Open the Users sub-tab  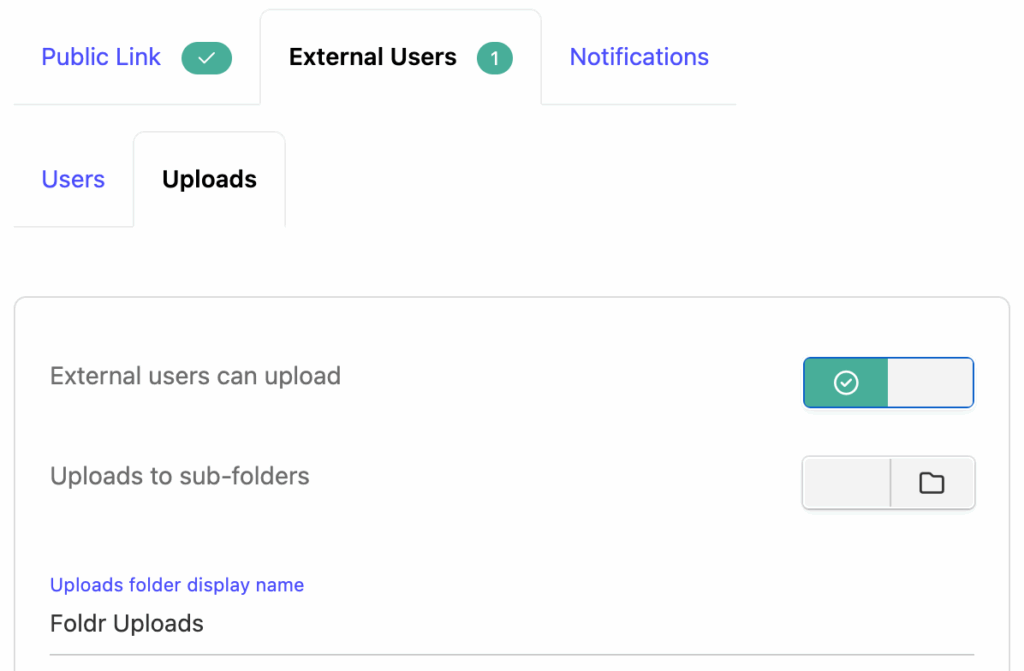(x=73, y=180)
